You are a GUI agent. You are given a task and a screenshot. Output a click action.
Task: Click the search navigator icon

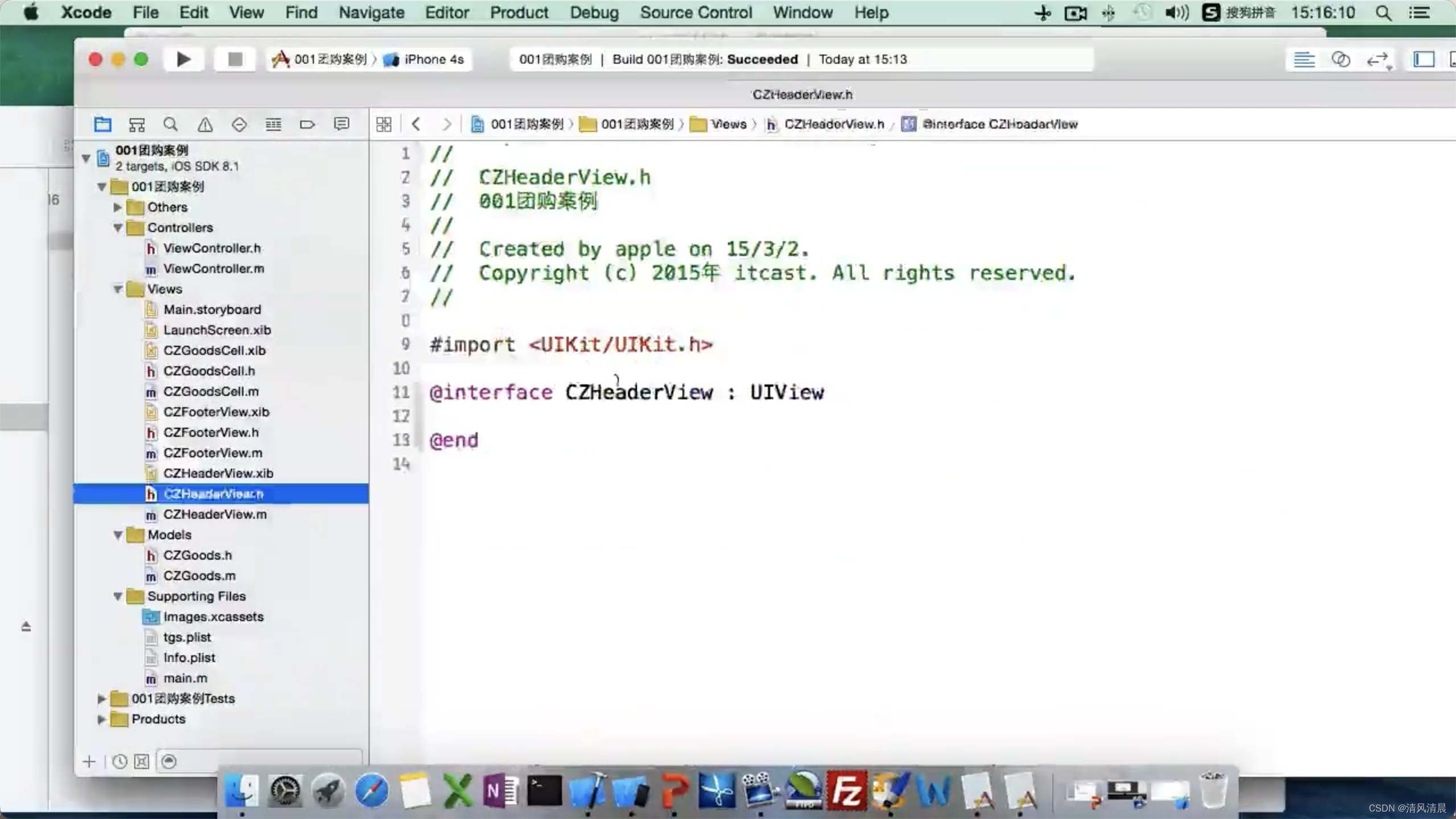coord(170,124)
